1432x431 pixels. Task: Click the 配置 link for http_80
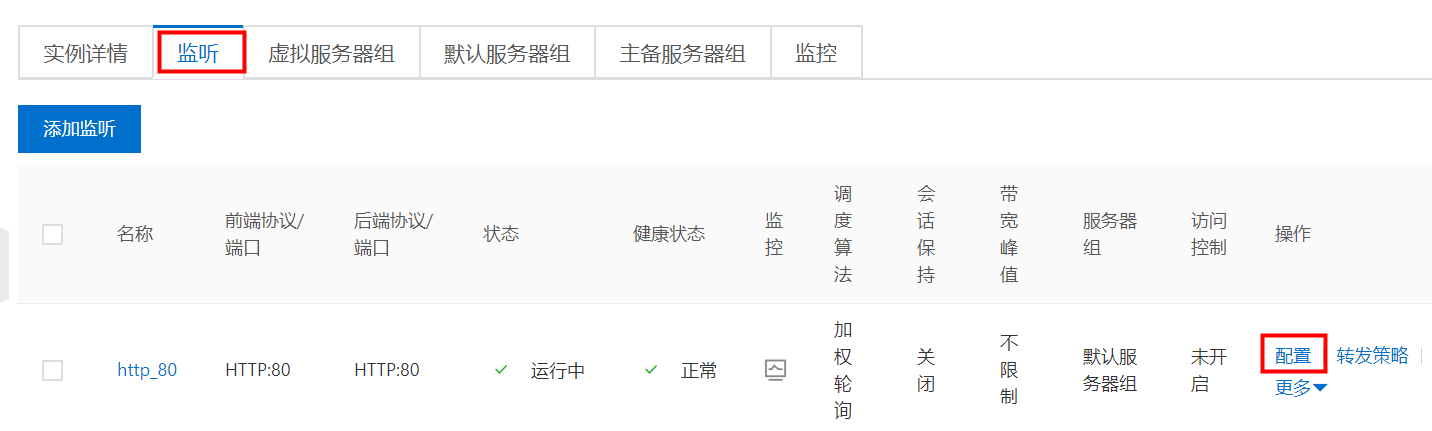click(x=1293, y=355)
